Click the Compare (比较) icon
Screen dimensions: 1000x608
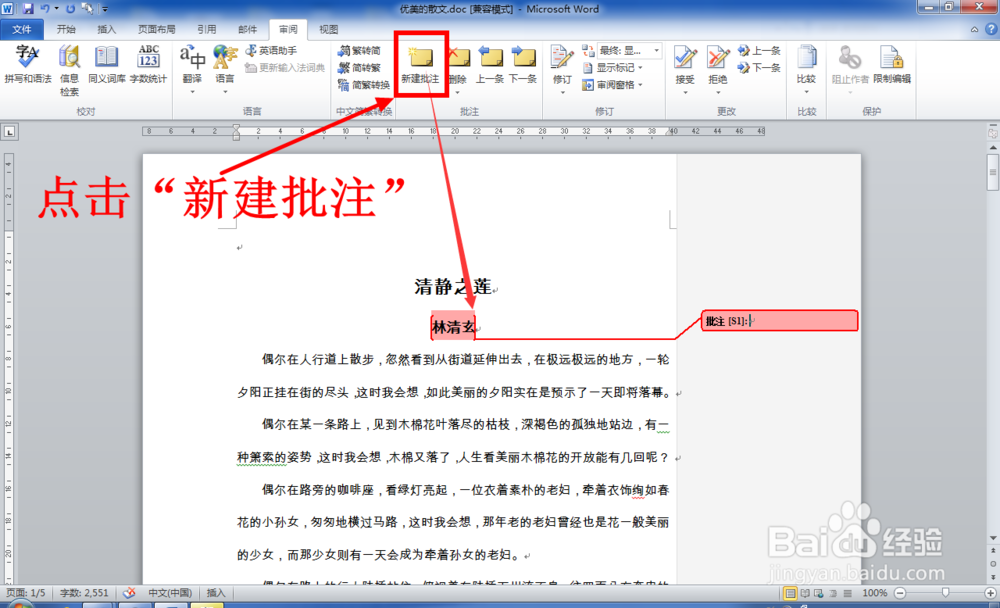coord(806,62)
